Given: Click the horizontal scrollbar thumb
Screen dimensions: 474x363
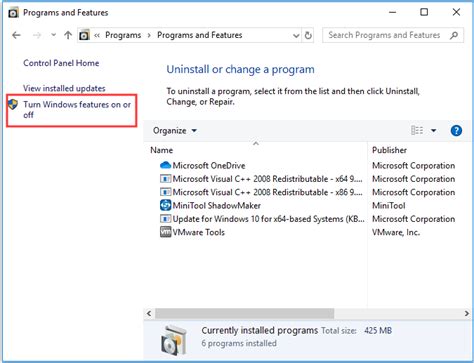Looking at the screenshot, I should [244, 314].
